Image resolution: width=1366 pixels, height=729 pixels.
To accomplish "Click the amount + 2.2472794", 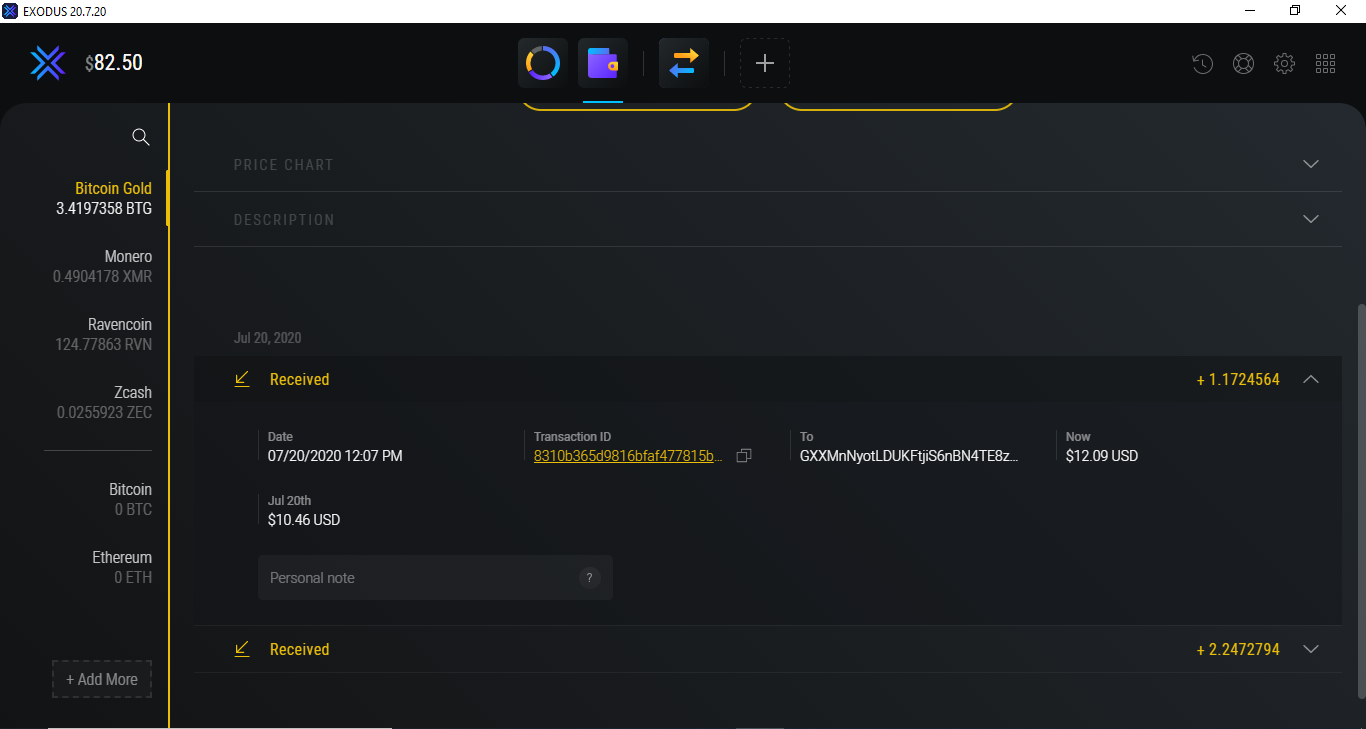I will coord(1238,649).
